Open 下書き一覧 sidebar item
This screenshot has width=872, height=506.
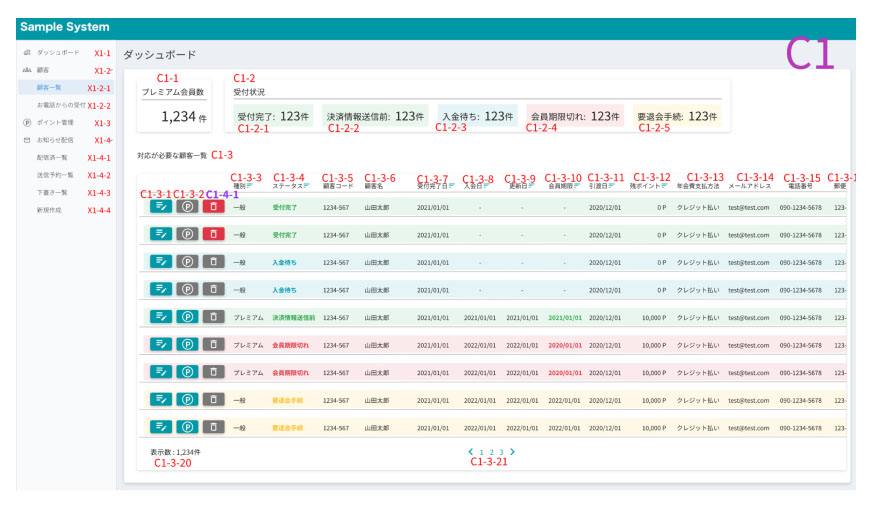(52, 192)
